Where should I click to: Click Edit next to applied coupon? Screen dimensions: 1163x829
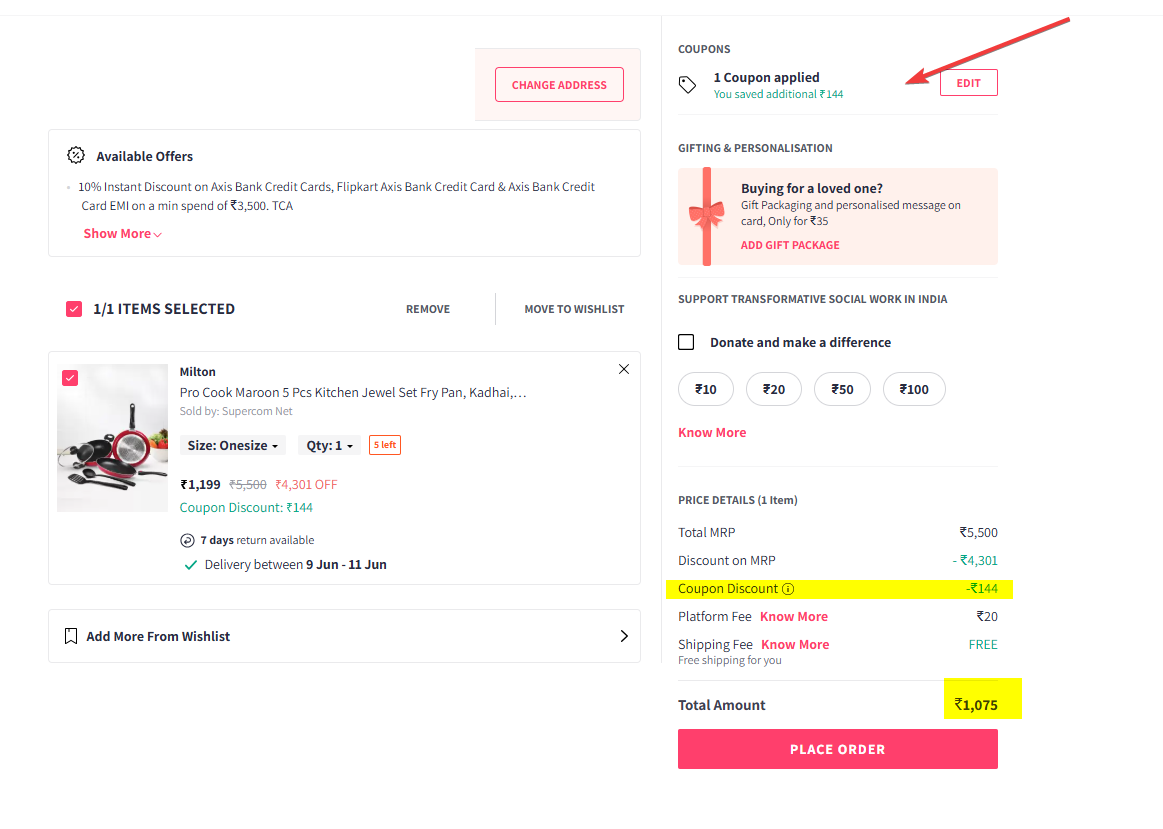[968, 83]
